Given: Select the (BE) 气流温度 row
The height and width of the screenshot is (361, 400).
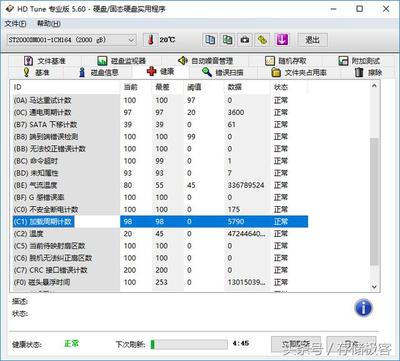Looking at the screenshot, I should pyautogui.click(x=159, y=185).
